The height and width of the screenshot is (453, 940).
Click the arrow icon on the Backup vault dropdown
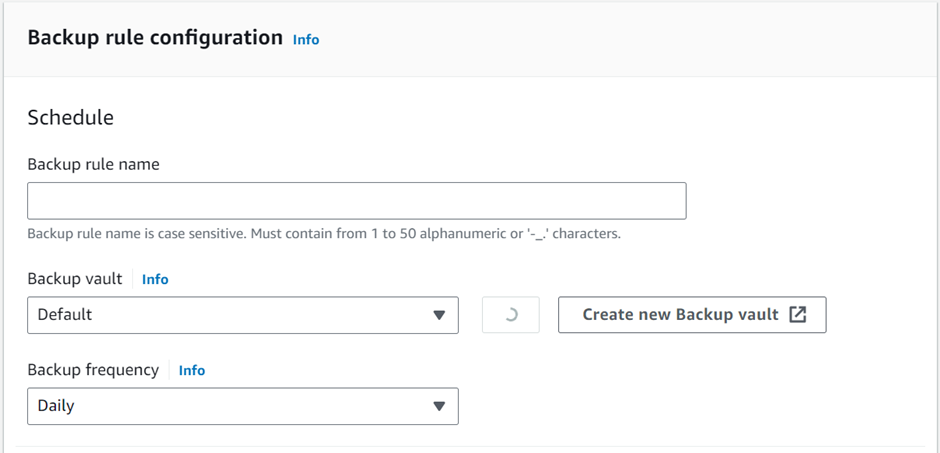pyautogui.click(x=438, y=315)
